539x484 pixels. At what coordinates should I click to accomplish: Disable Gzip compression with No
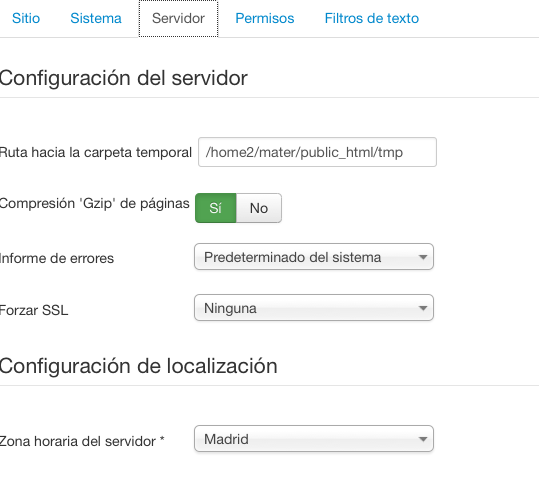point(259,208)
